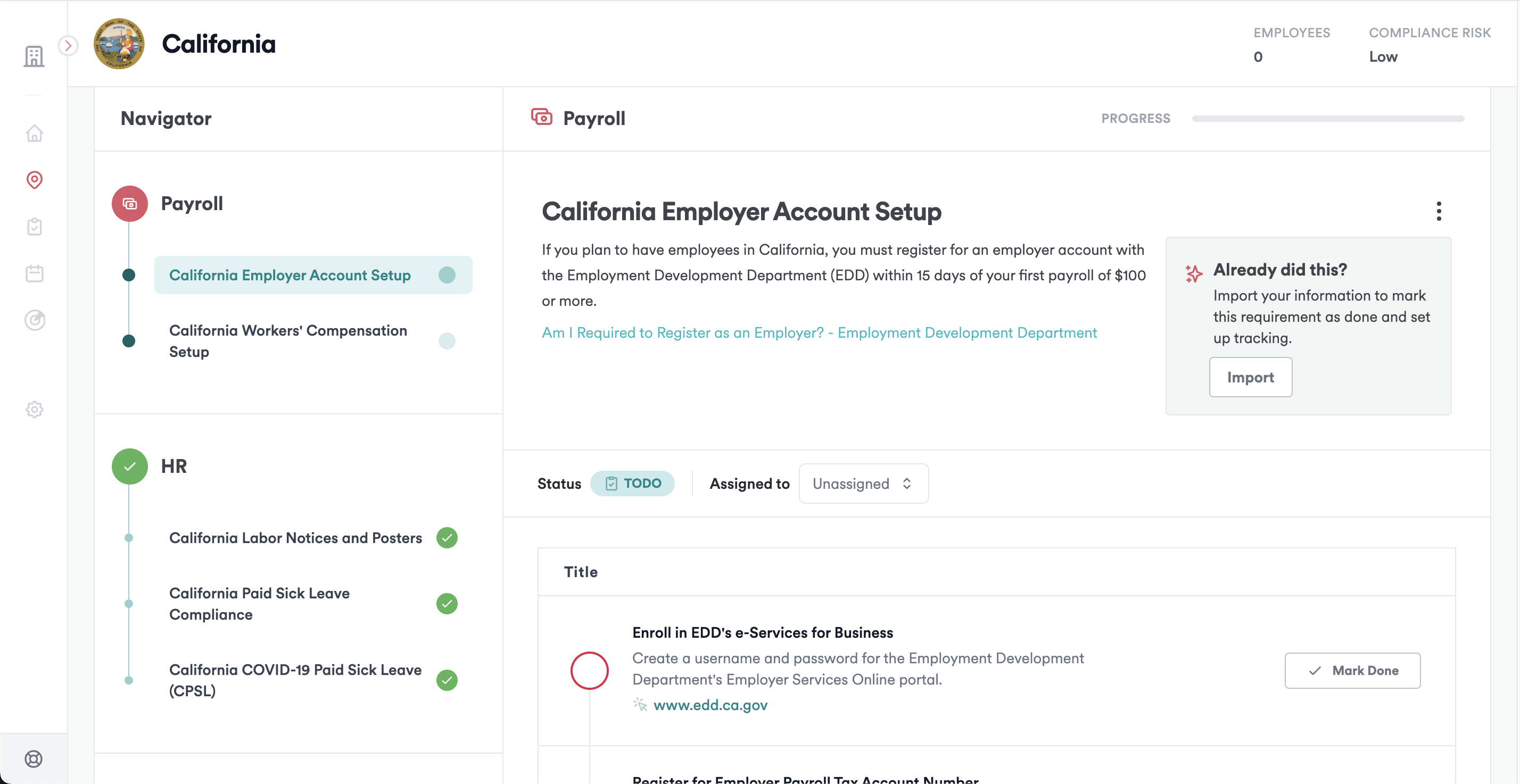Click the Payroll header icon beside the progress bar
This screenshot has height=784, width=1520.
pos(542,117)
